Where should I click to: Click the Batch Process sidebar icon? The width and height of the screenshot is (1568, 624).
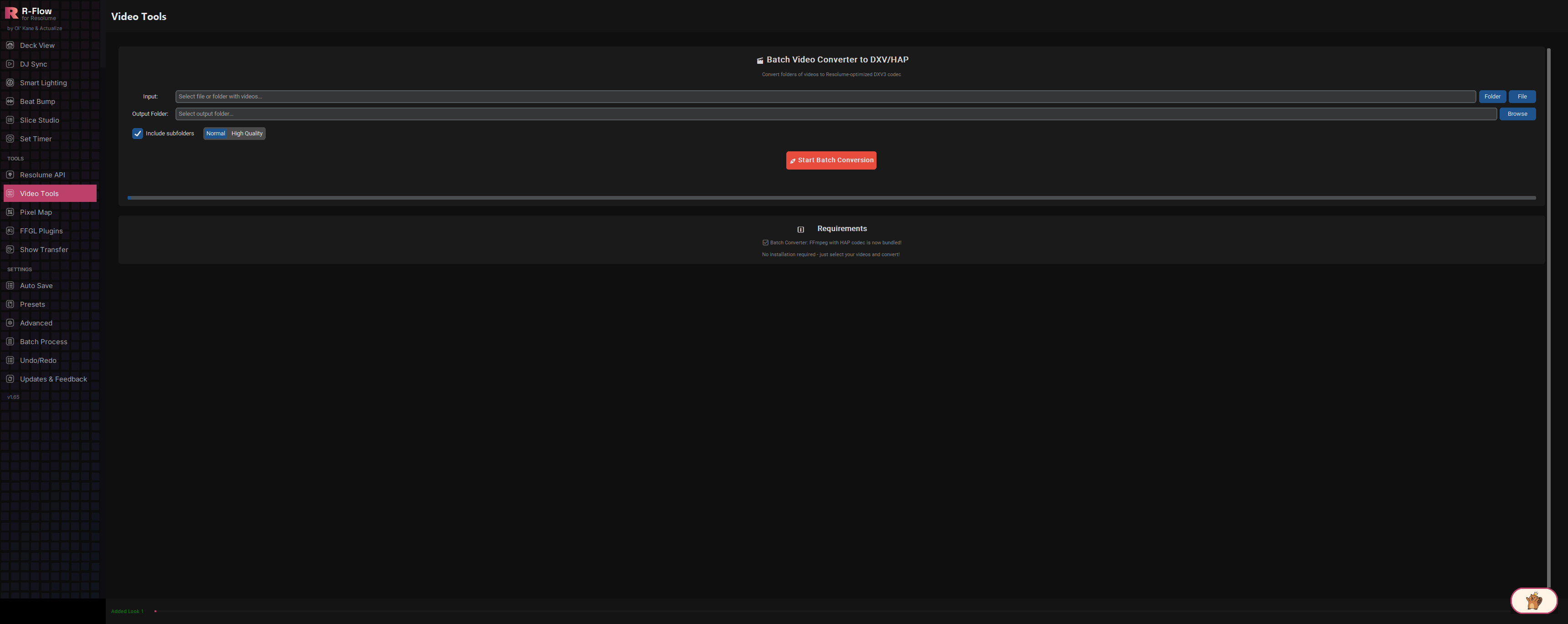10,341
